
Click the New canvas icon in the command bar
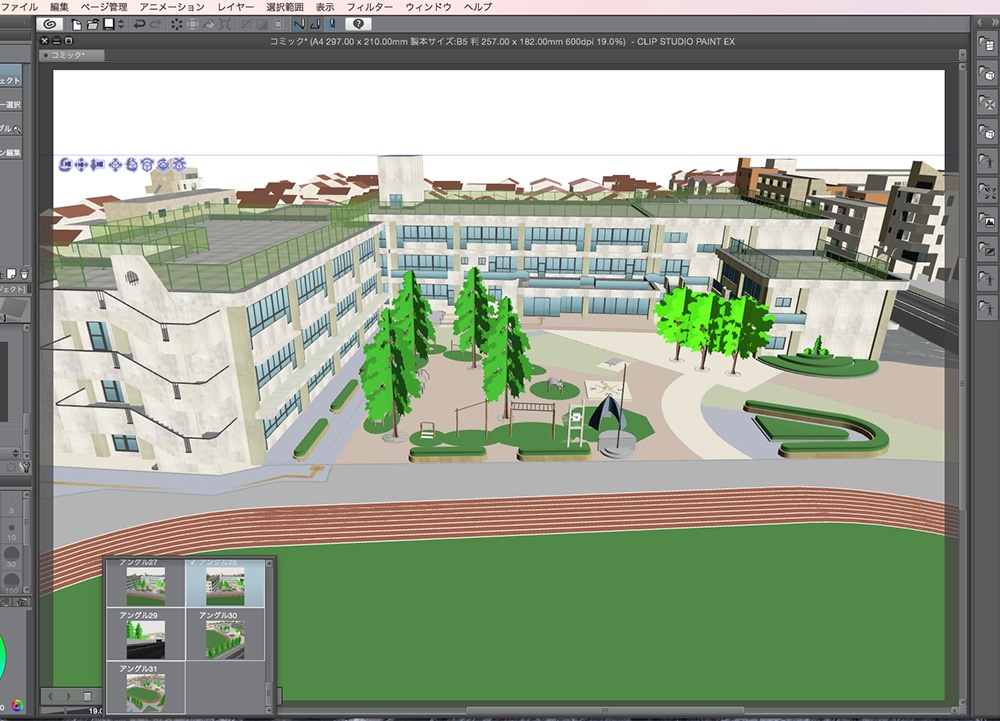[77, 24]
